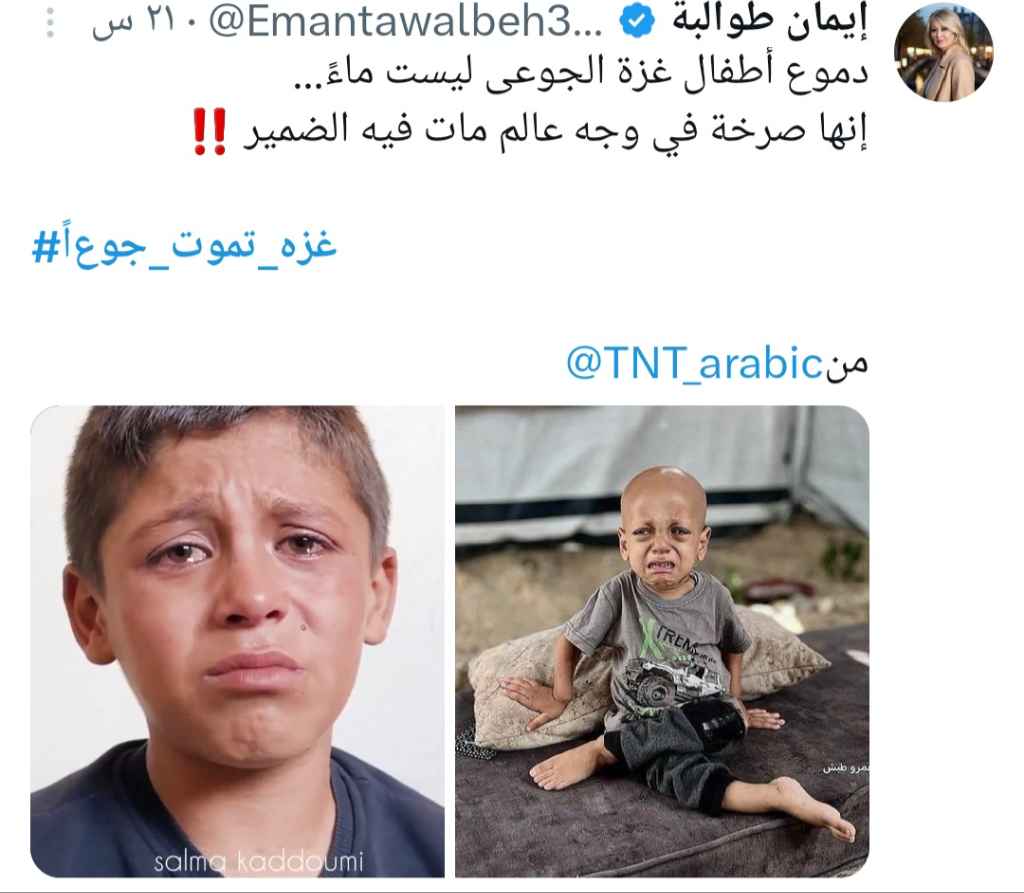
Task: Open the @Emantawalbeh3 handle link
Action: pos(406,23)
